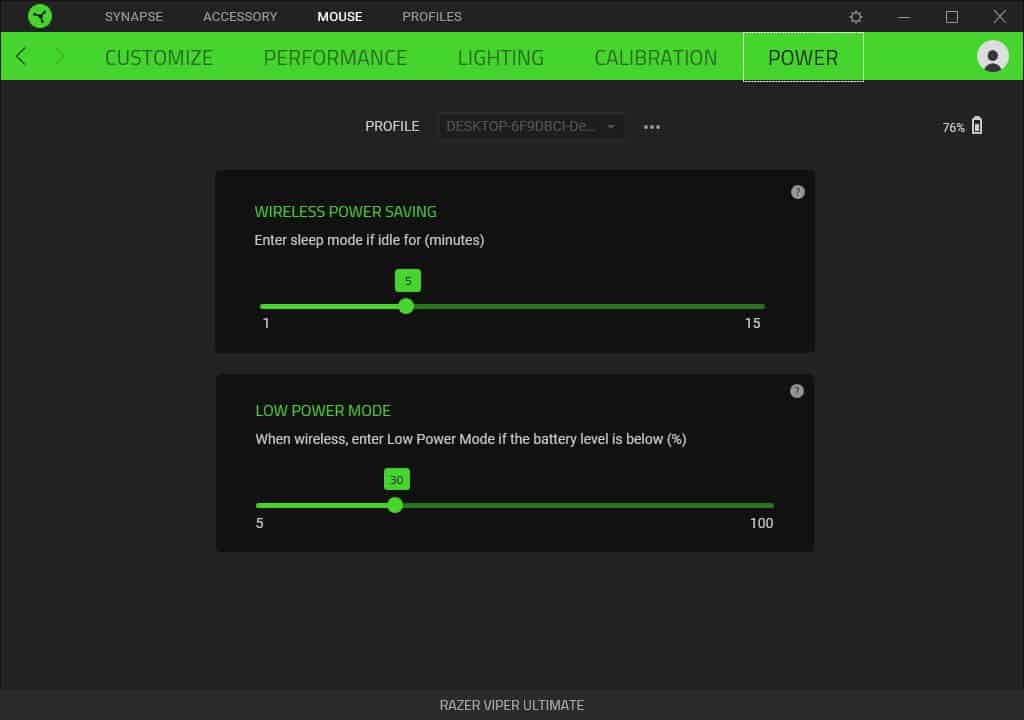
Task: Click the sleep mode minutes slider handle
Action: point(406,306)
